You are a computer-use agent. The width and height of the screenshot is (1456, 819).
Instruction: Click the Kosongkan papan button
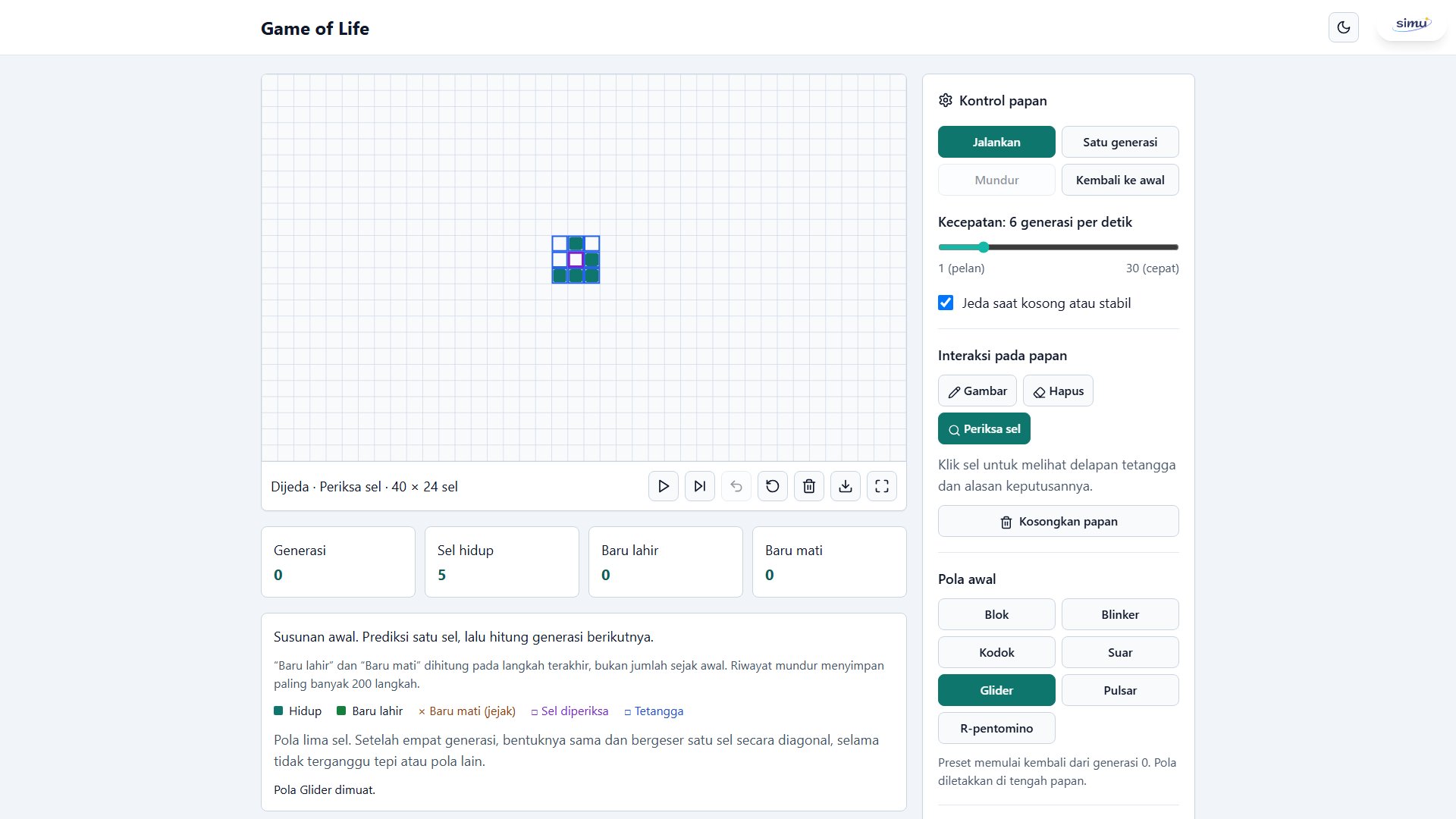(x=1059, y=521)
